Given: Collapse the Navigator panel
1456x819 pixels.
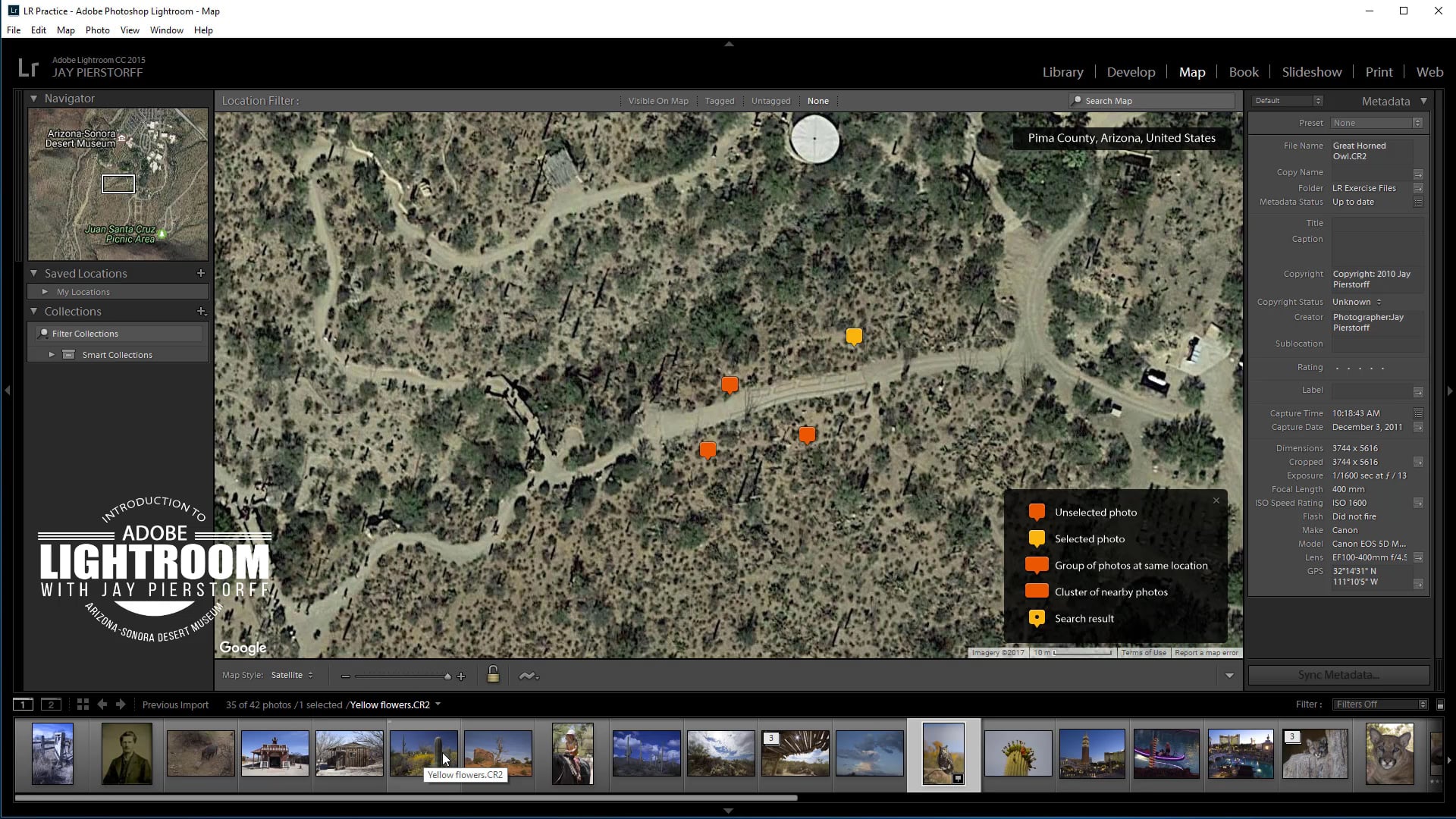Looking at the screenshot, I should 33,99.
